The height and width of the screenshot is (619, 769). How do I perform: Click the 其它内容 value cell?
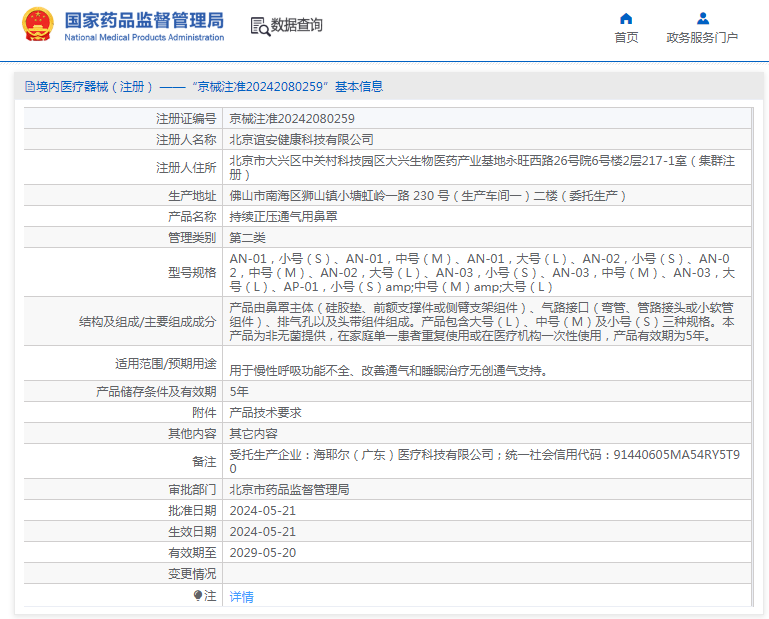point(253,434)
